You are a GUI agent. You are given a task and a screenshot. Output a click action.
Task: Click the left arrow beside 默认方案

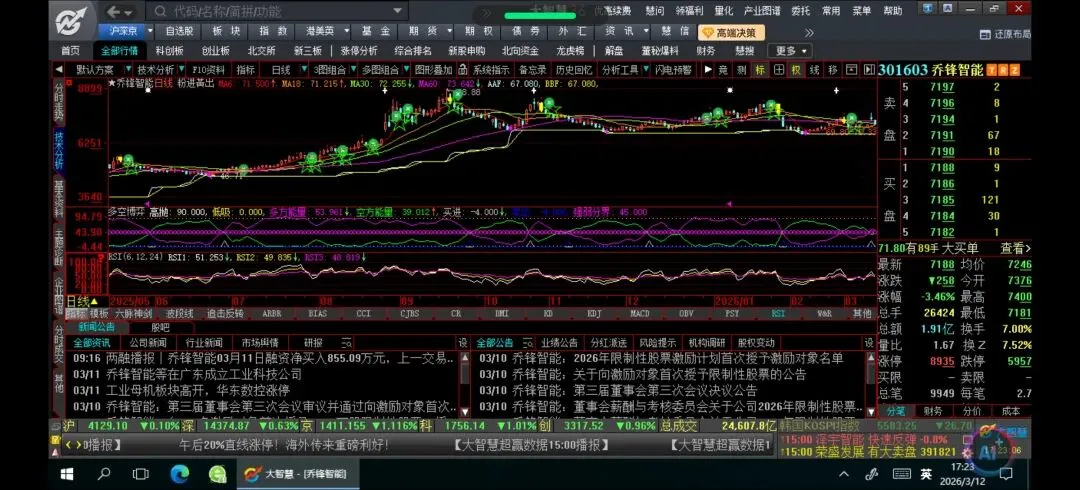[x=59, y=70]
